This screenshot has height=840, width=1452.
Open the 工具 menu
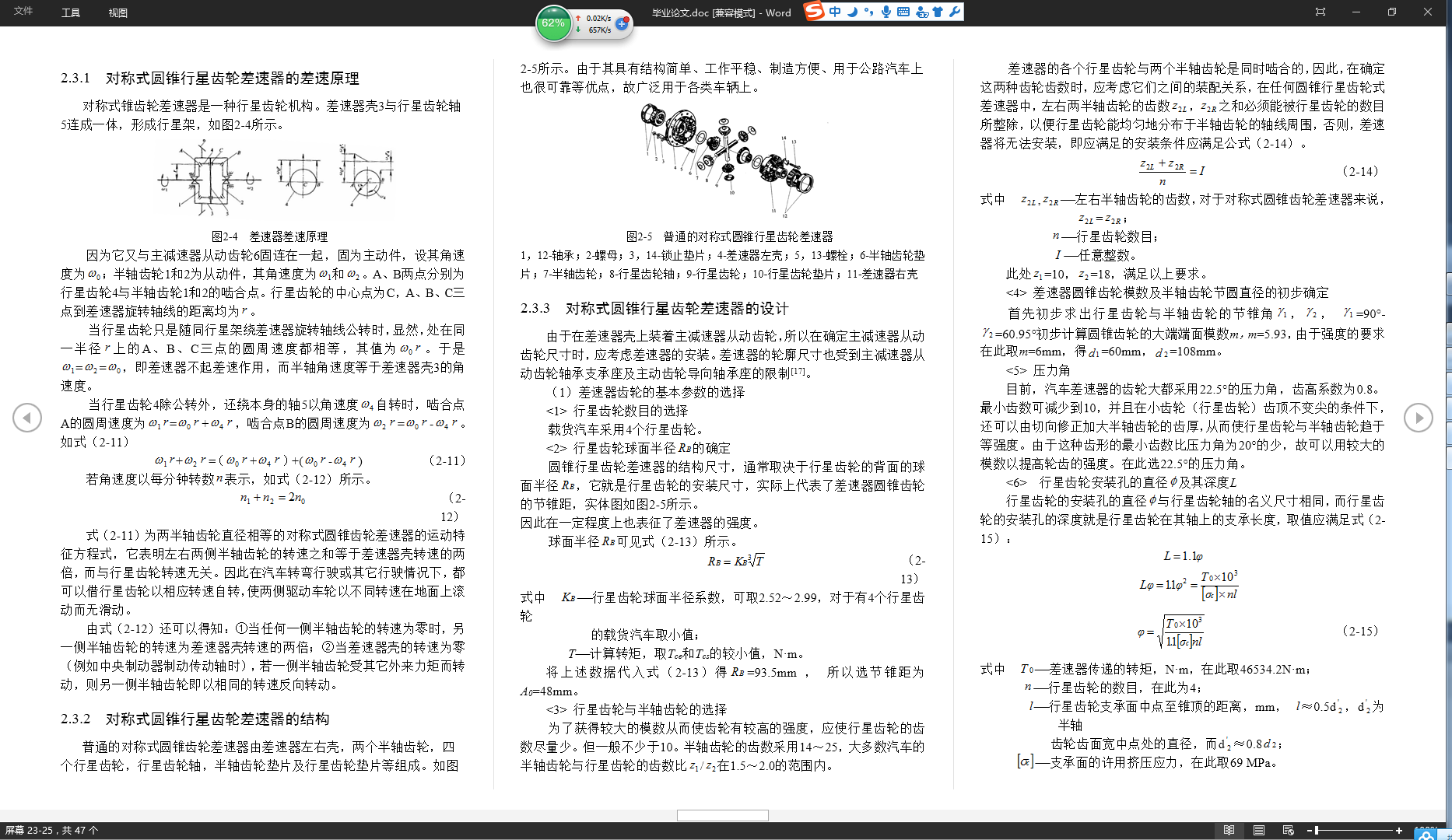71,12
